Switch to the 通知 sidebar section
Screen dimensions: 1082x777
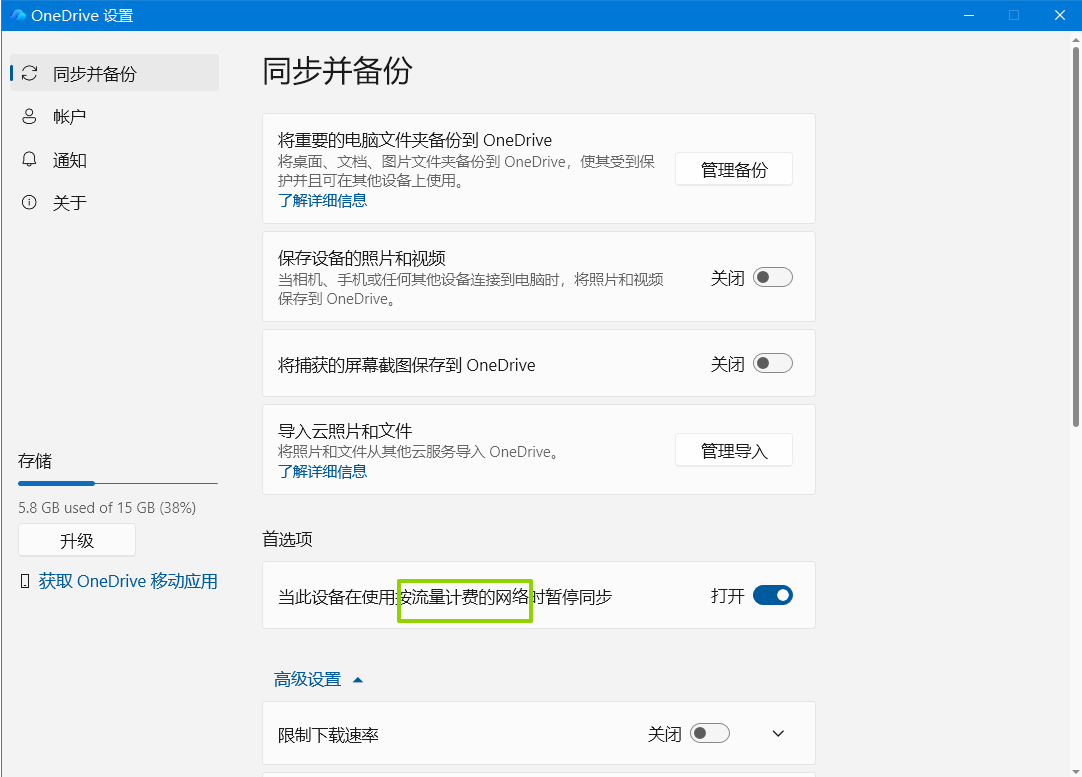(115, 159)
